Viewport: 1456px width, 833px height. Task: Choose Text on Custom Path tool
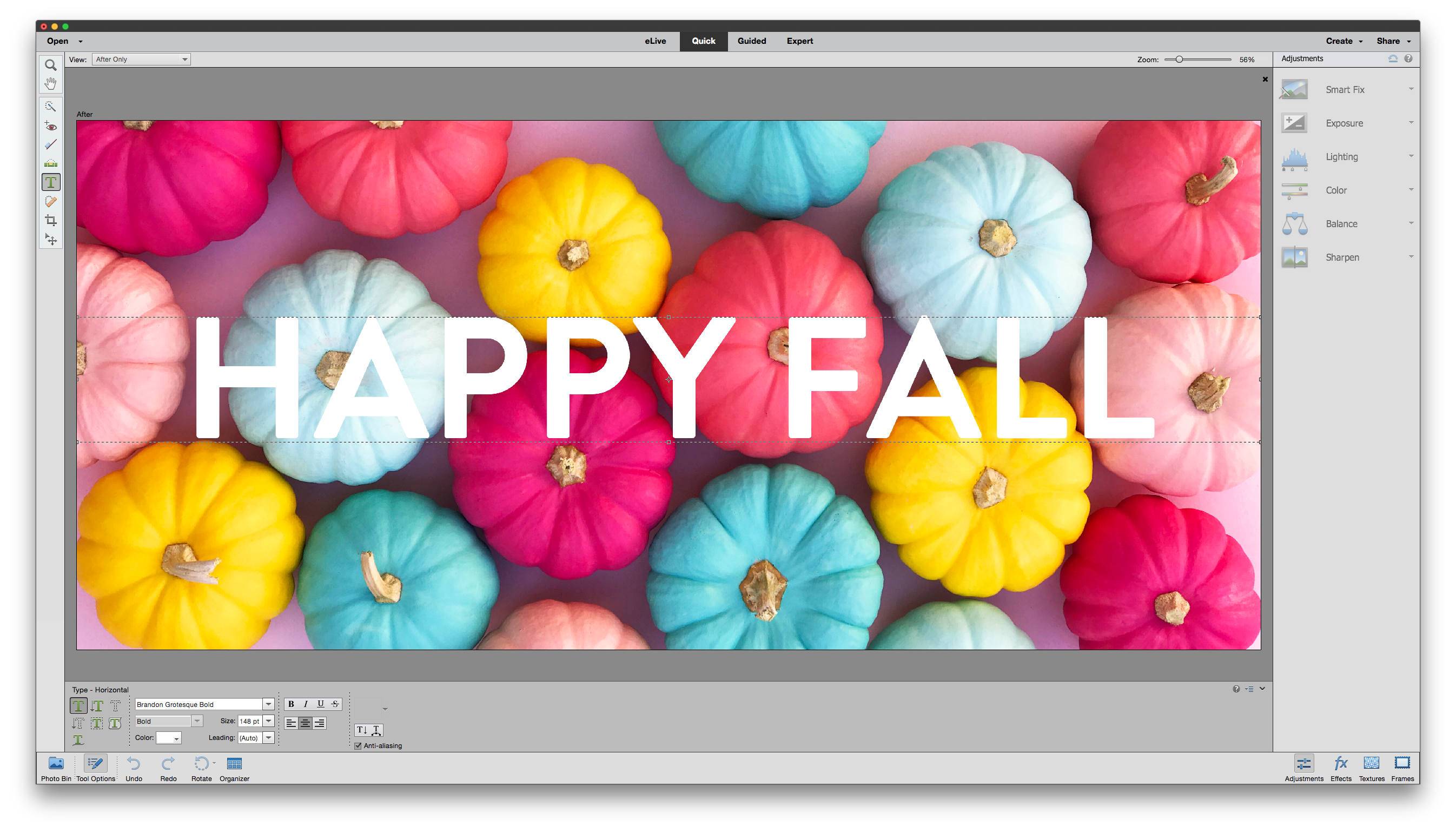pos(78,740)
